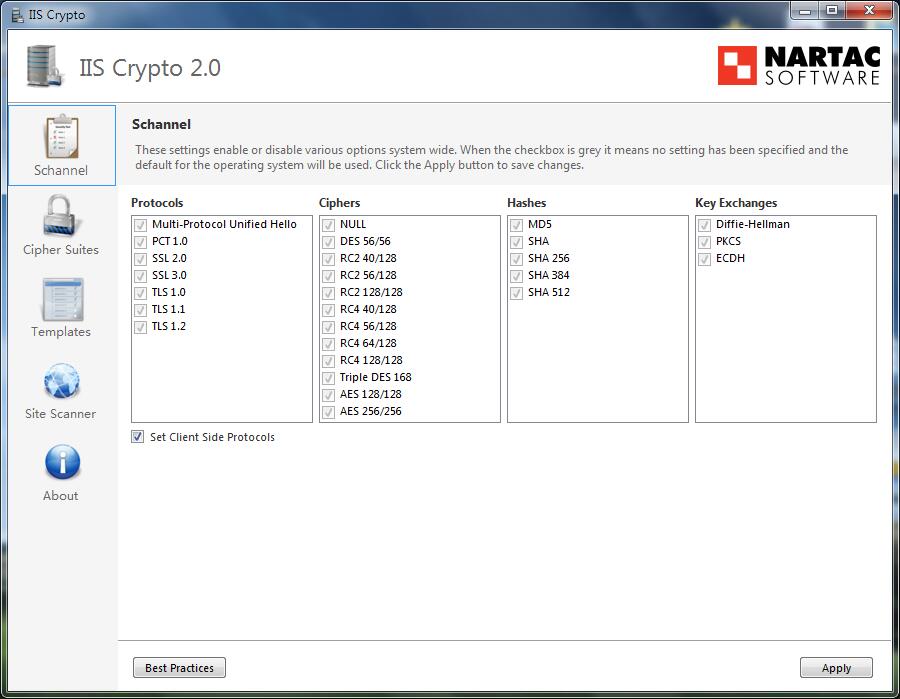Open Cipher Suites padlock icon
Screen dimensions: 900x699
coord(61,217)
